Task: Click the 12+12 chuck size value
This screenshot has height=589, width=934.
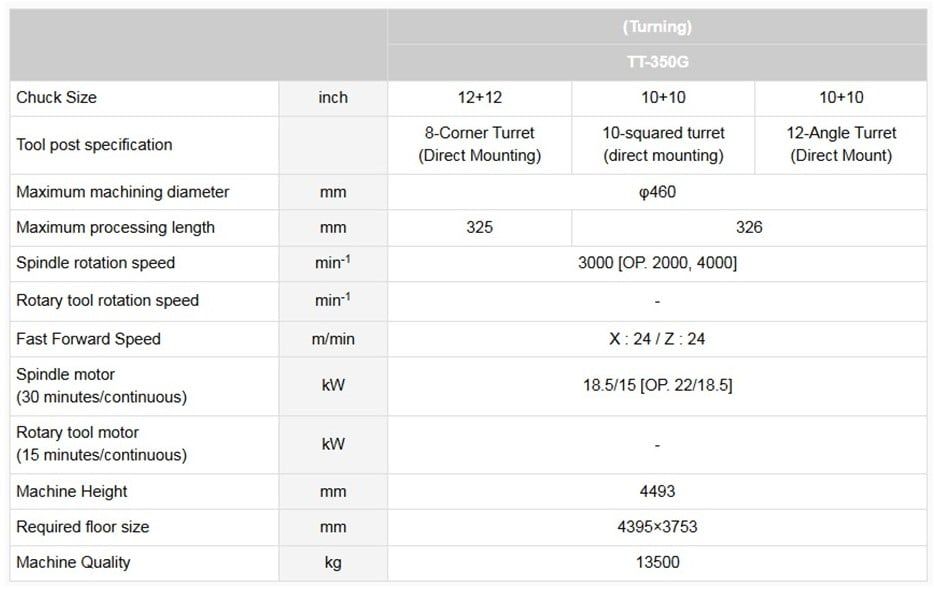Action: coord(479,98)
